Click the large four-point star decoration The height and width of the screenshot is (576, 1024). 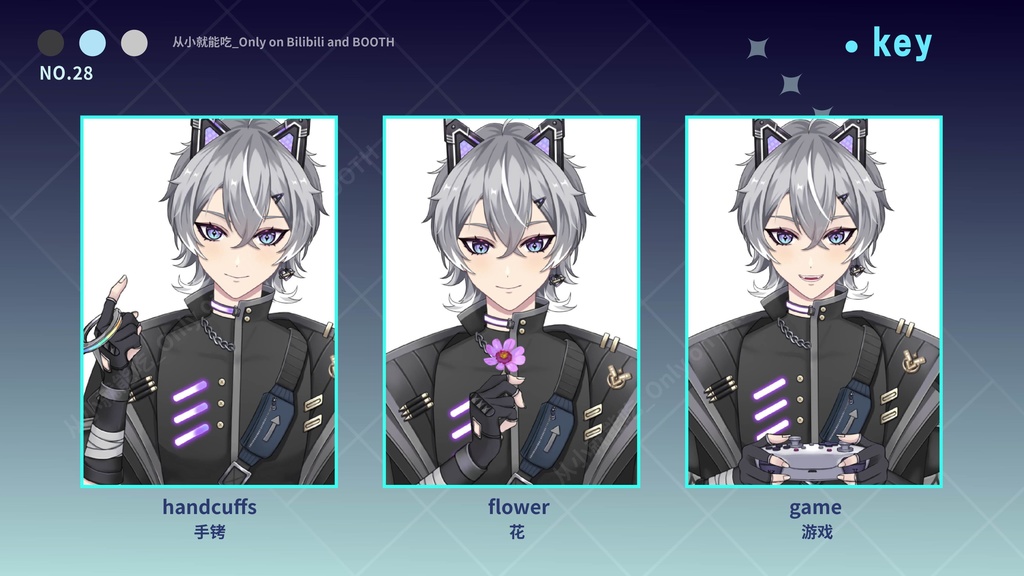pyautogui.click(x=758, y=48)
